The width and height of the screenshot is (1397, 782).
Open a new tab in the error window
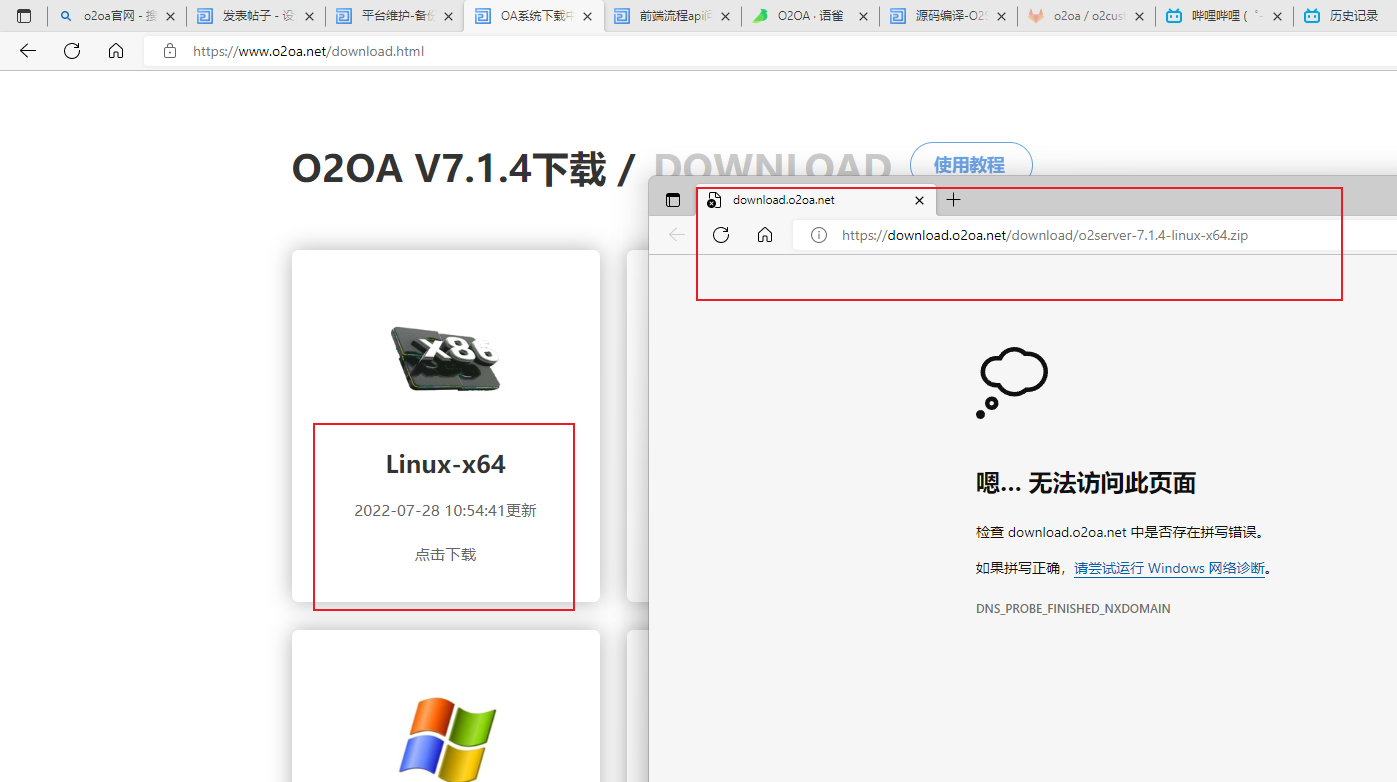(954, 200)
